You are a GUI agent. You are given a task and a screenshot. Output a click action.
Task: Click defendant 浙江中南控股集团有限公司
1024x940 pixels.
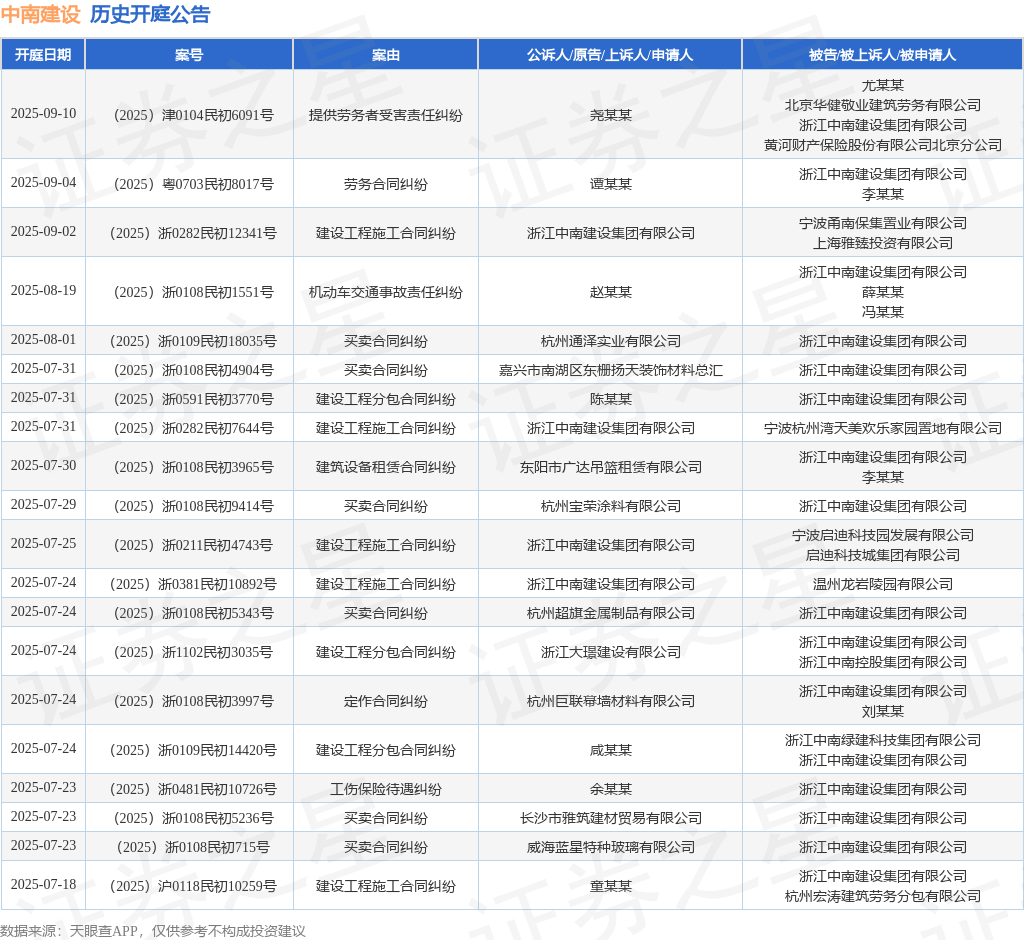pyautogui.click(x=882, y=662)
